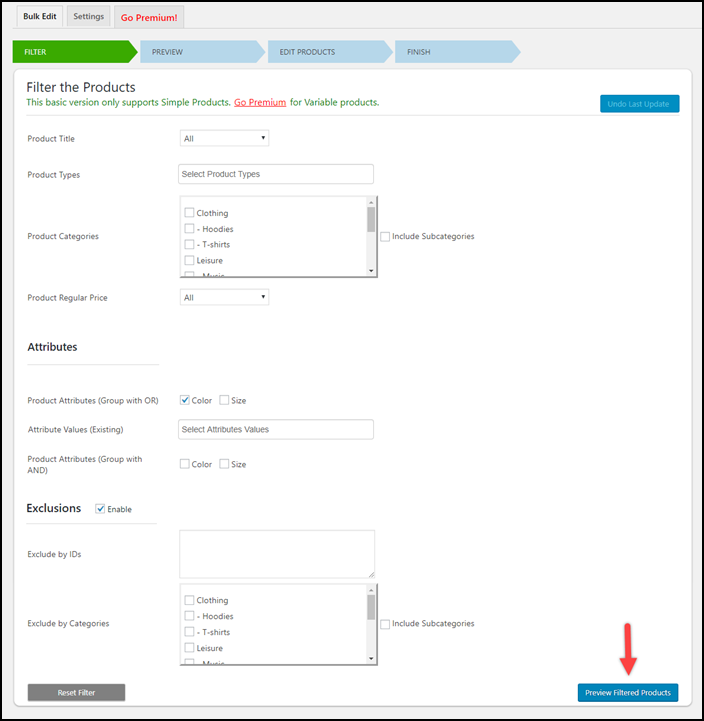Screen dimensions: 704x721
Task: Click the Select Attributes Values field
Action: point(276,429)
